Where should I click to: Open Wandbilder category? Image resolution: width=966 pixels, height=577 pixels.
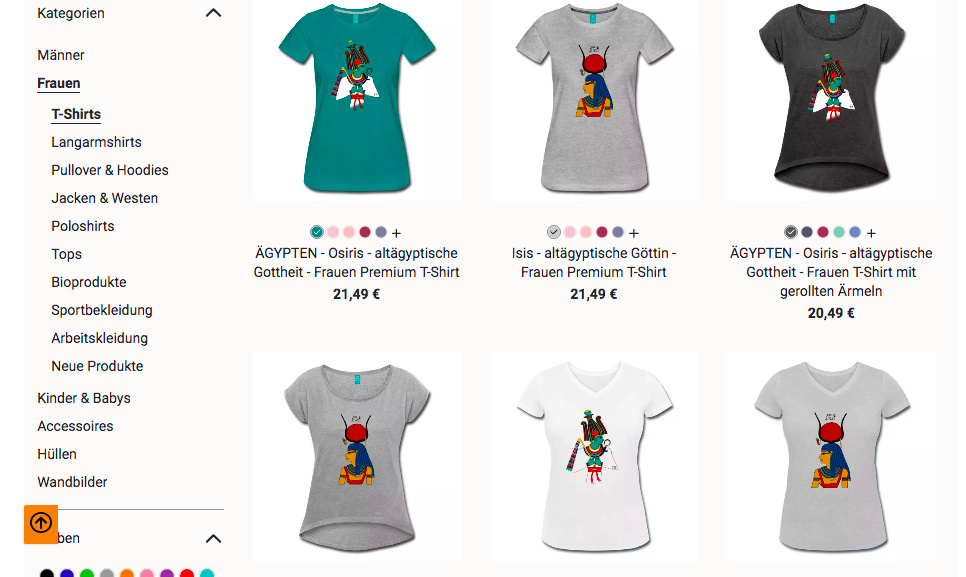pos(72,482)
